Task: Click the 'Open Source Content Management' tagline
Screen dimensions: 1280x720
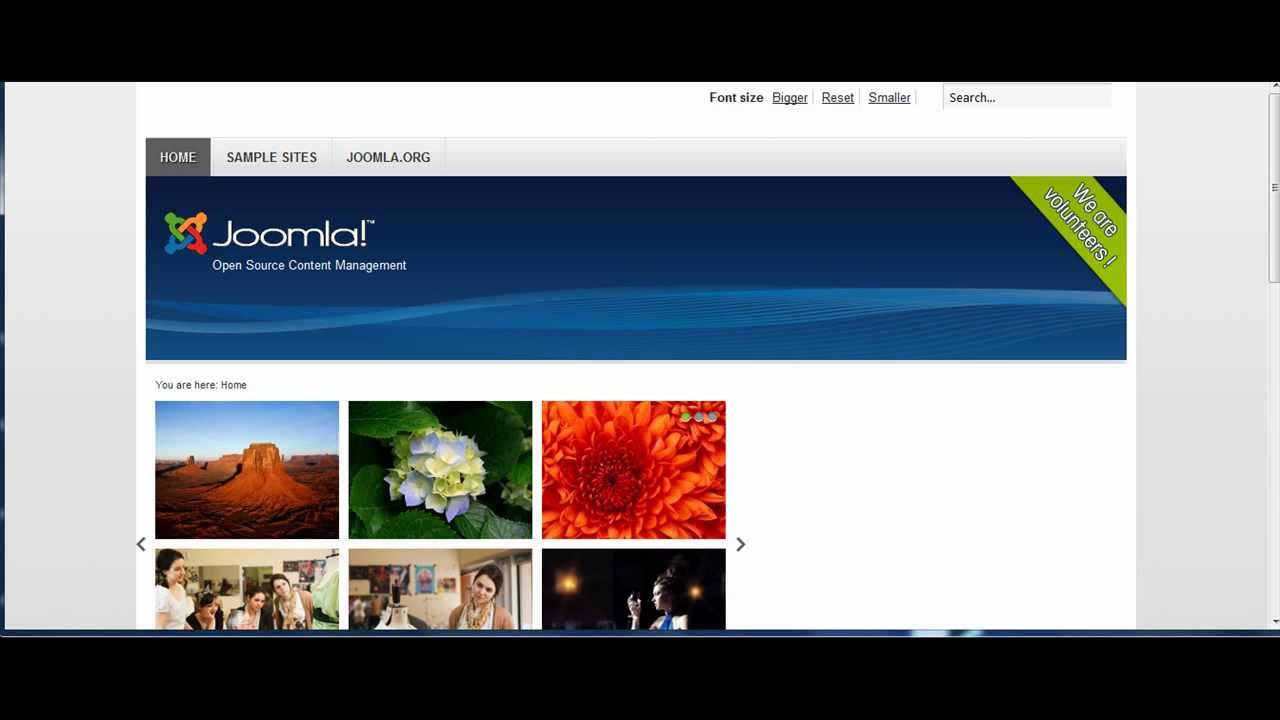Action: tap(309, 265)
